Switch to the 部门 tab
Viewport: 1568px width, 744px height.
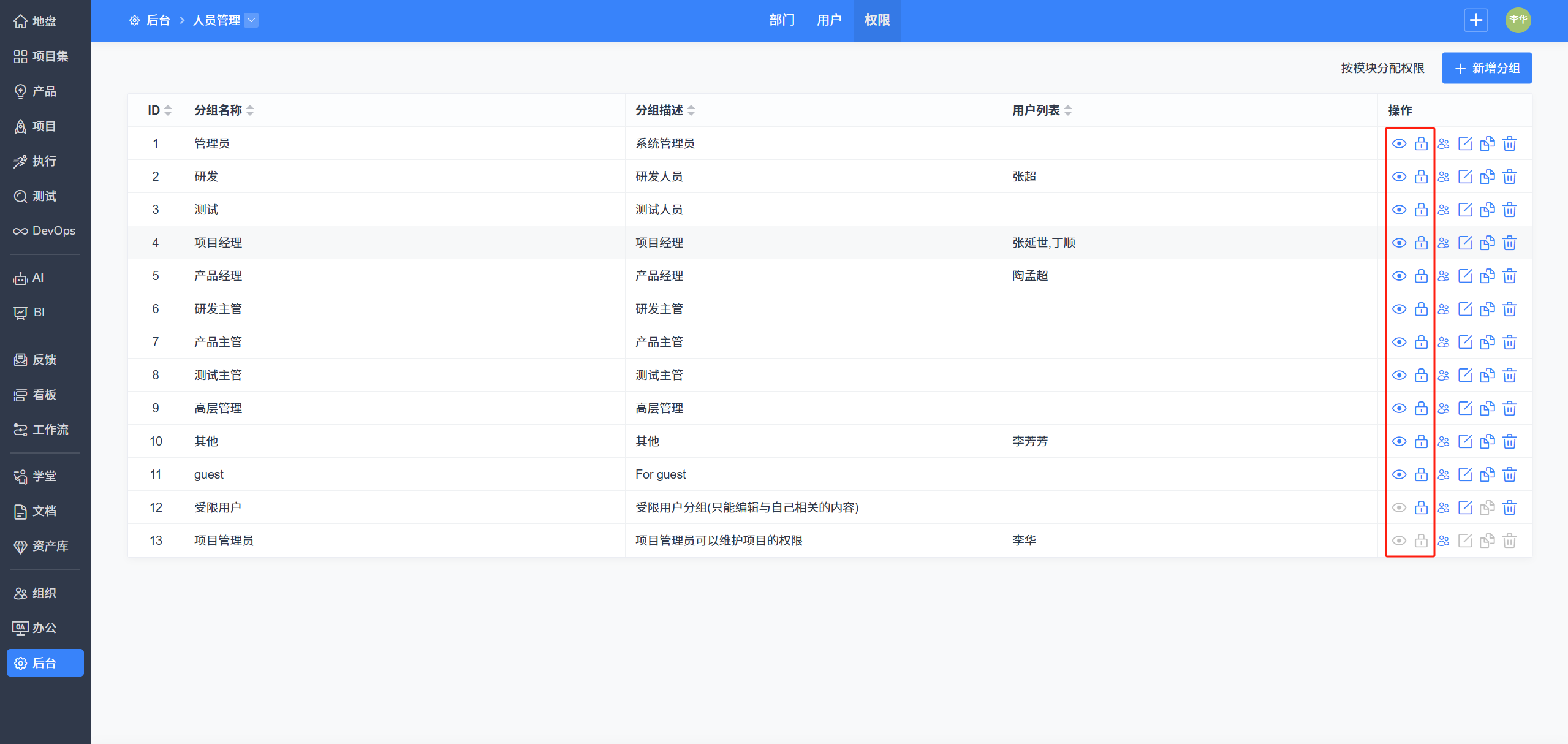point(782,20)
